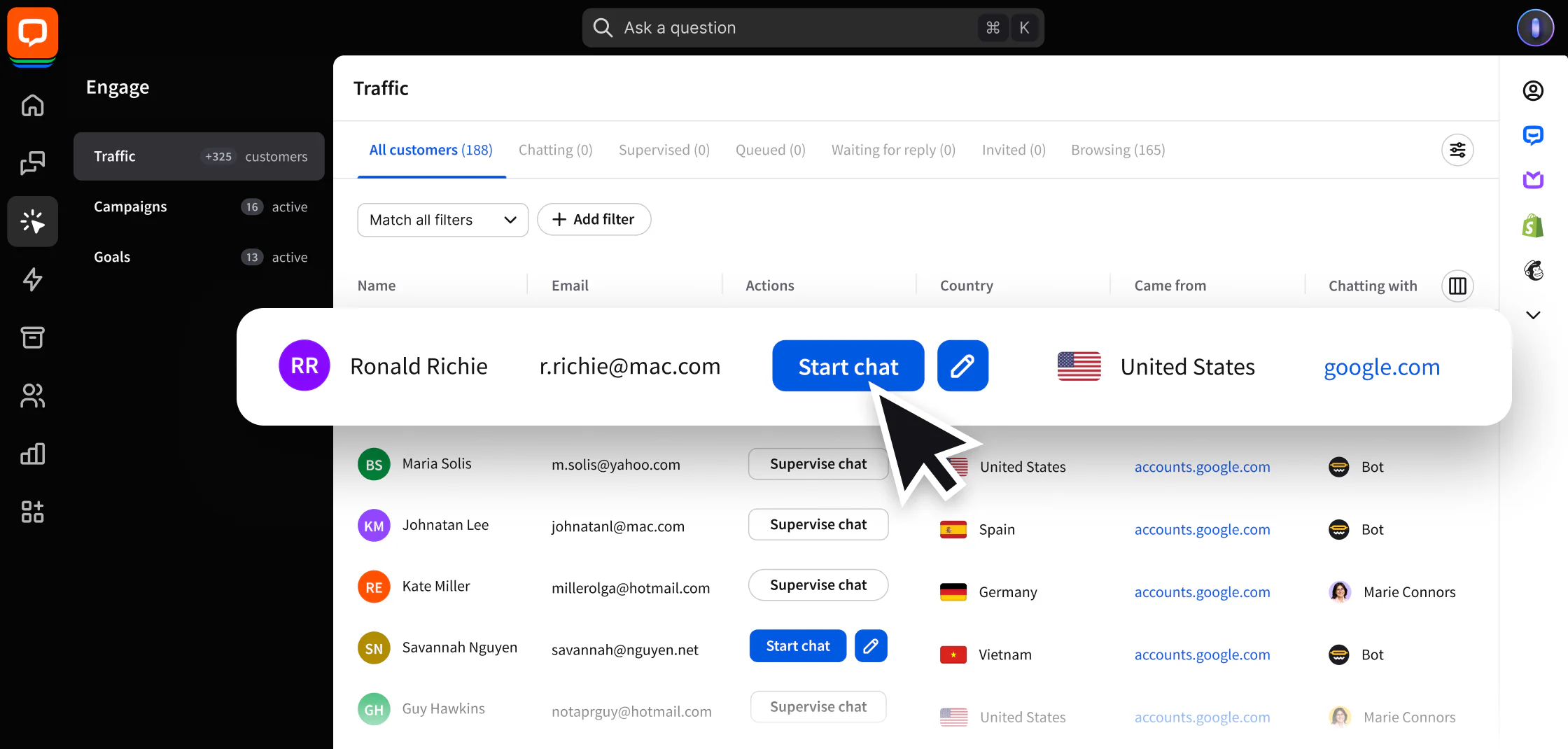Expand the chevron below the app icons

[1533, 315]
